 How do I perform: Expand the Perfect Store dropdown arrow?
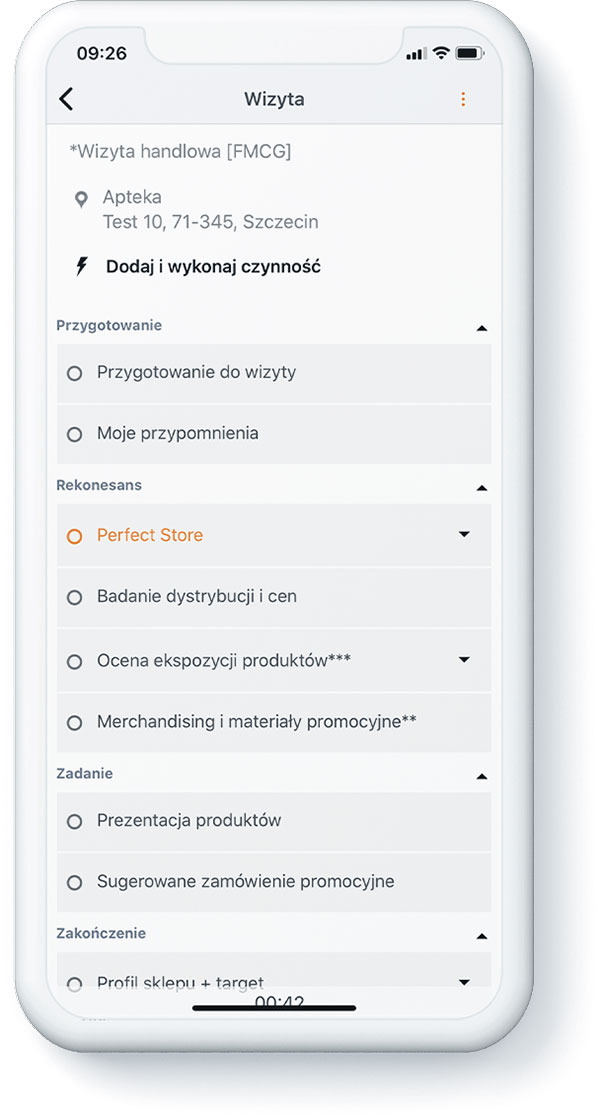pyautogui.click(x=464, y=534)
